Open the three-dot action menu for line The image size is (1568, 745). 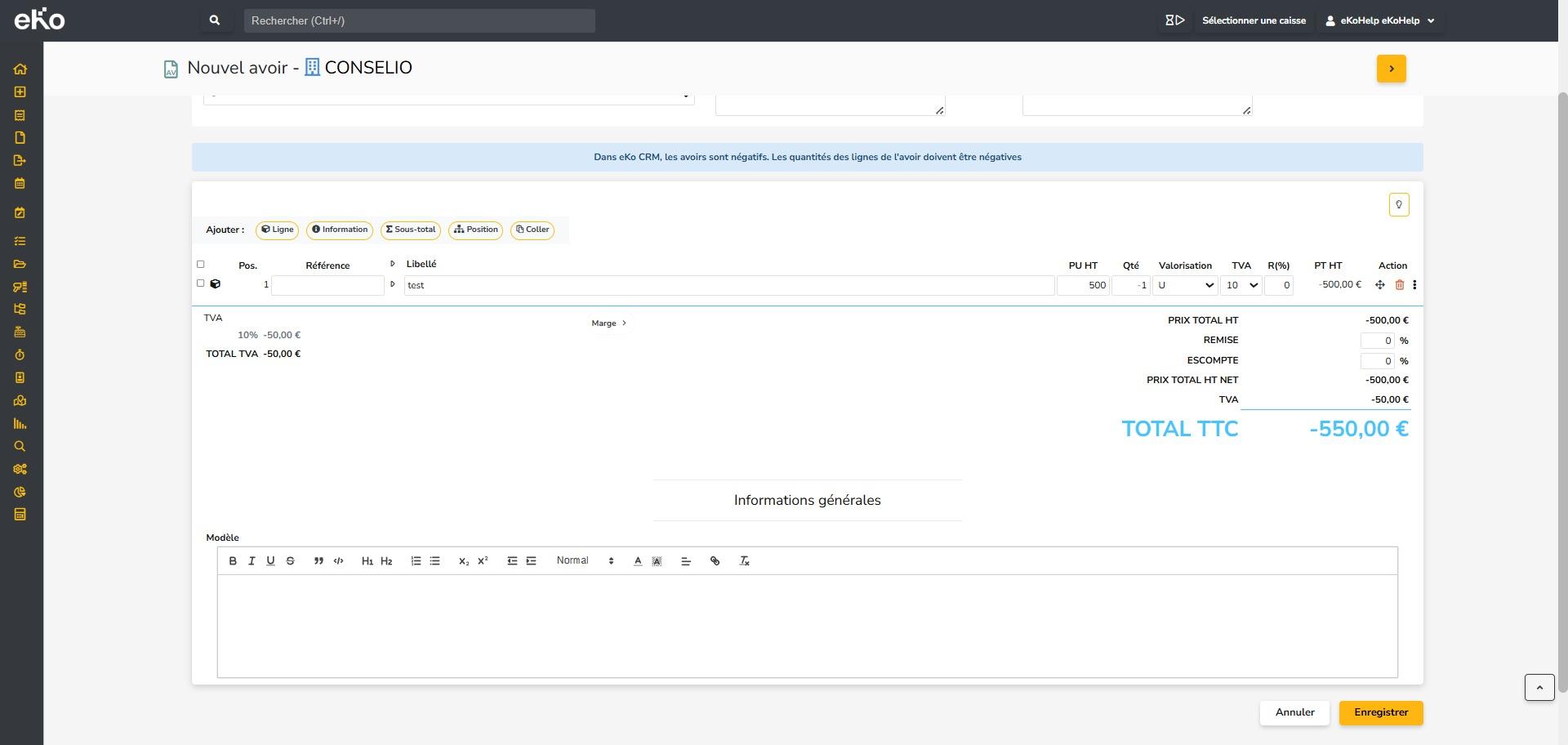pyautogui.click(x=1414, y=285)
